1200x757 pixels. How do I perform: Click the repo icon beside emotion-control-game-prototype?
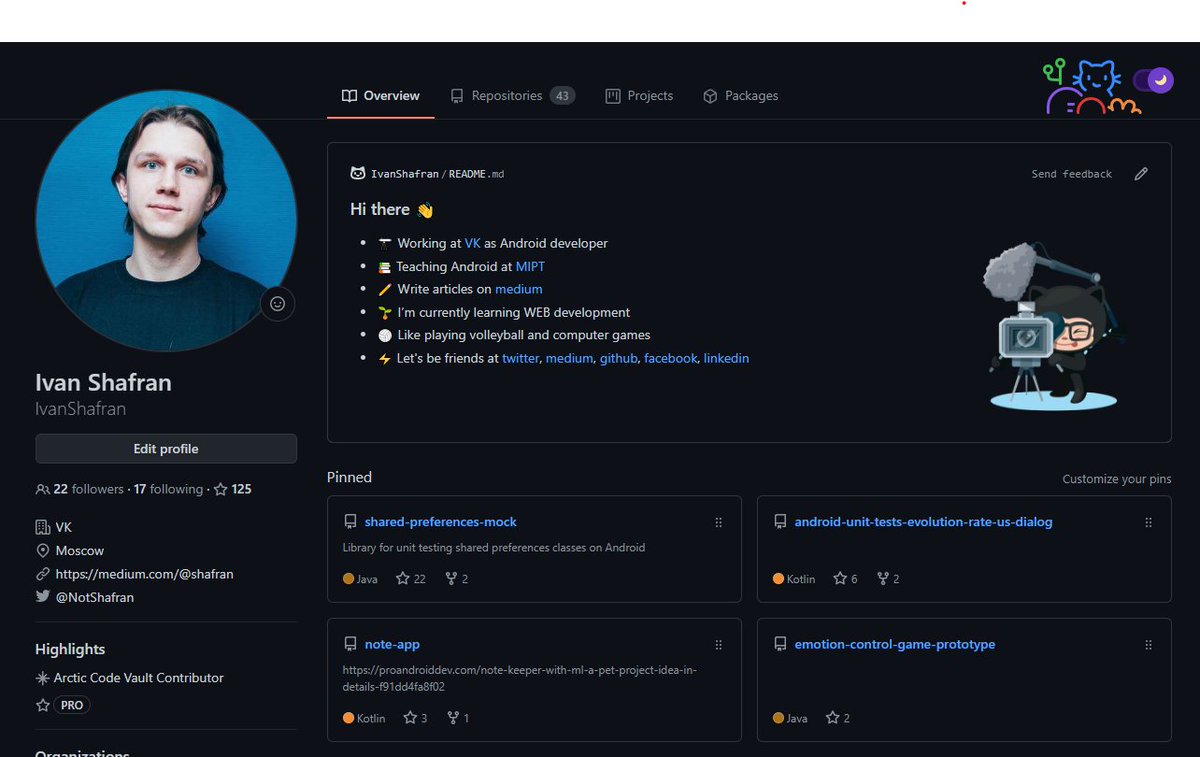[780, 645]
